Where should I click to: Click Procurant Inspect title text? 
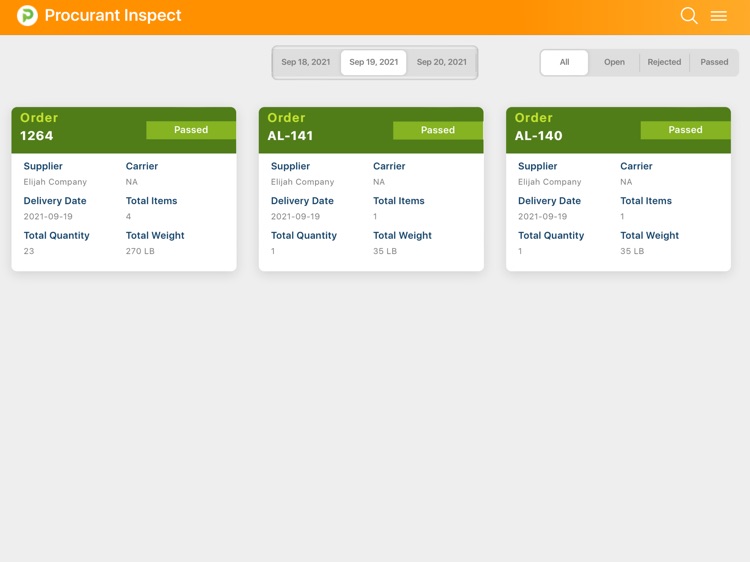113,15
